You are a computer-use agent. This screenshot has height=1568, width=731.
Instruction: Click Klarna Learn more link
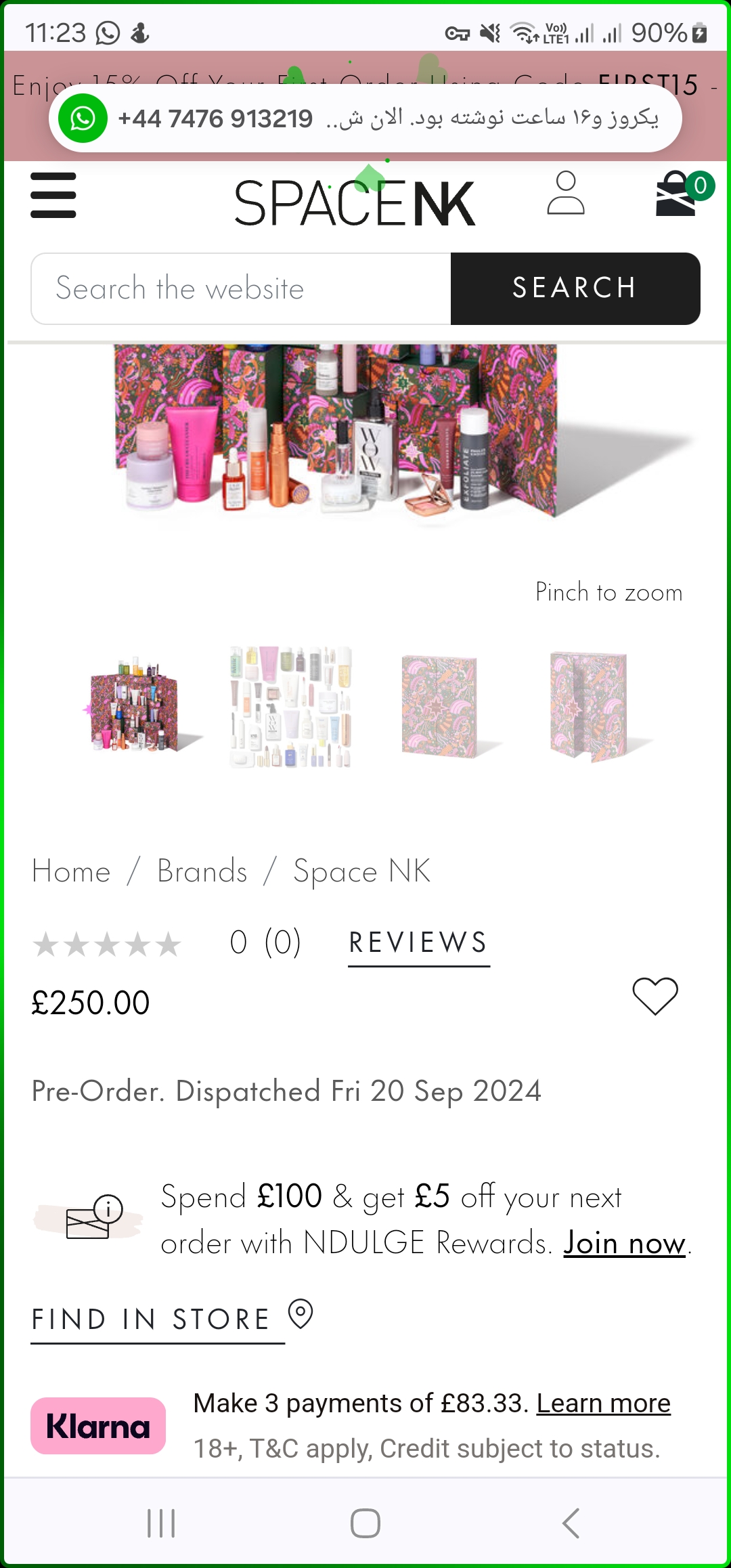click(604, 1403)
